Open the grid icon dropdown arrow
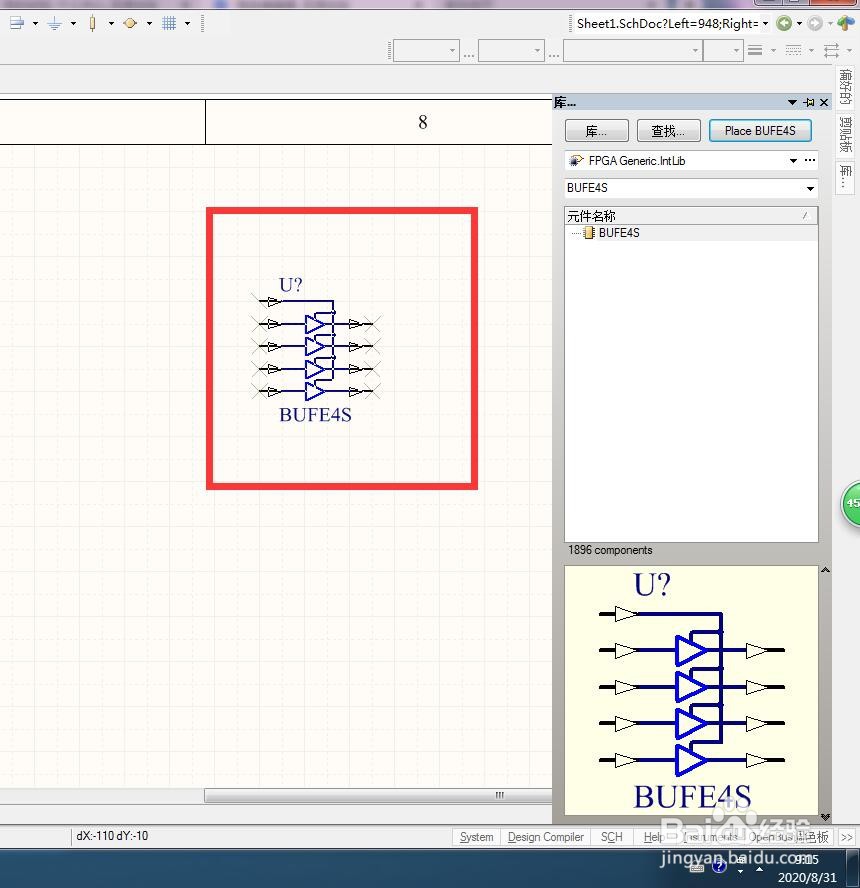 (x=187, y=24)
